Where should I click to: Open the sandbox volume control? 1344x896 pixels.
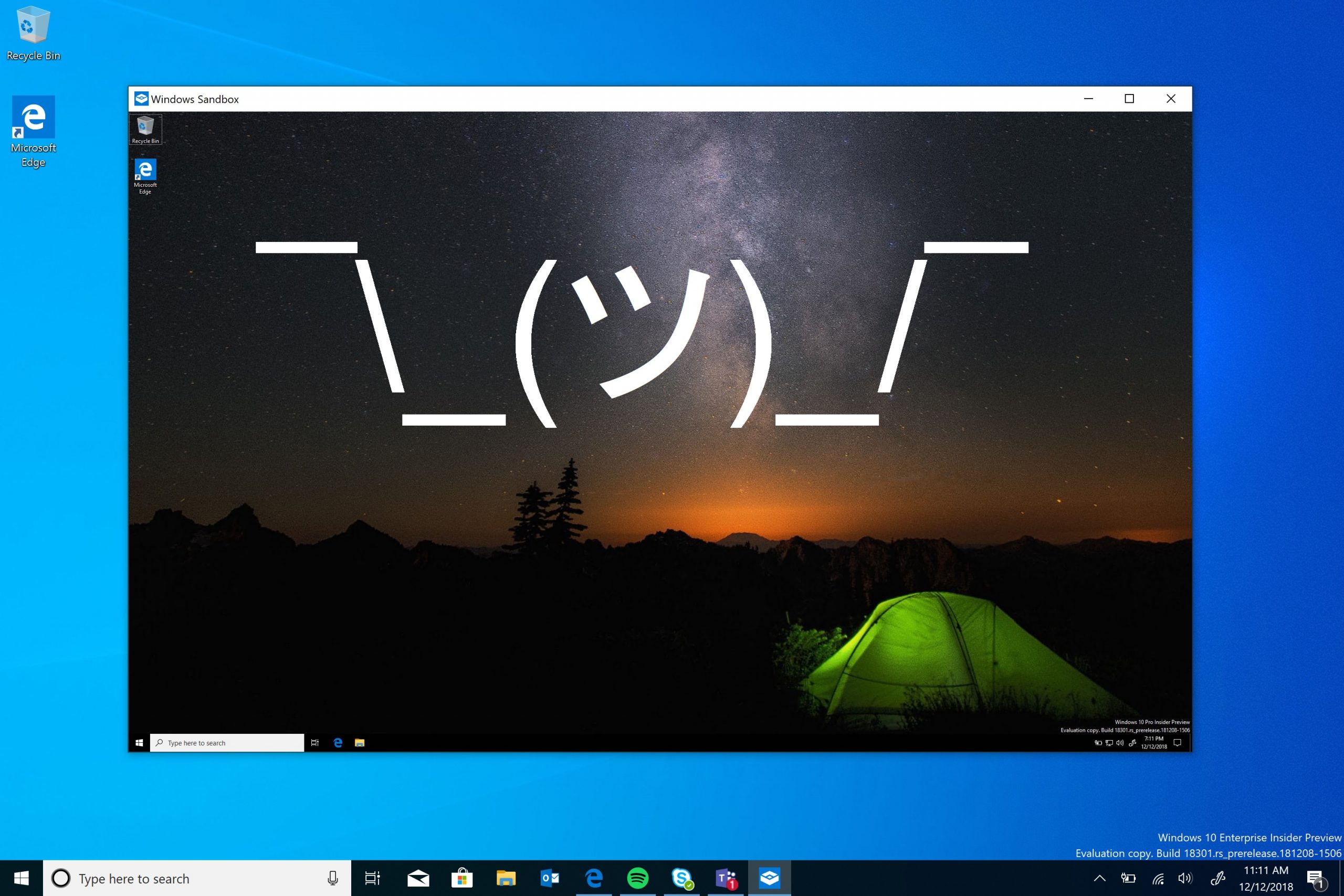(1119, 743)
